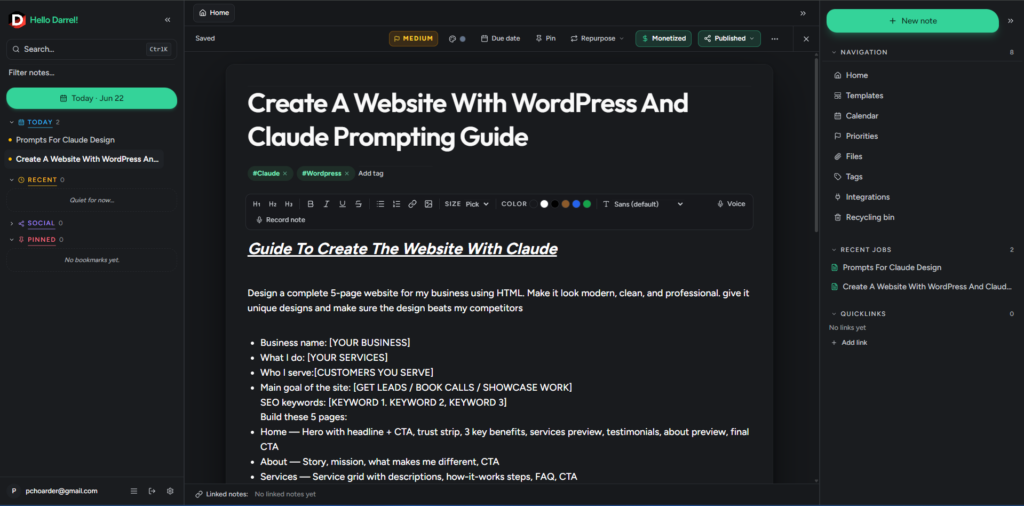Click Add link under Quicklinks
The image size is (1024, 506).
click(x=849, y=343)
